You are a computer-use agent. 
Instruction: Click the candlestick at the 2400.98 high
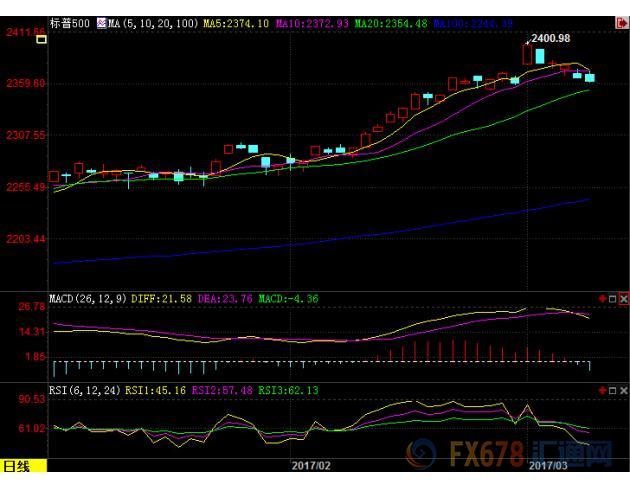click(527, 54)
